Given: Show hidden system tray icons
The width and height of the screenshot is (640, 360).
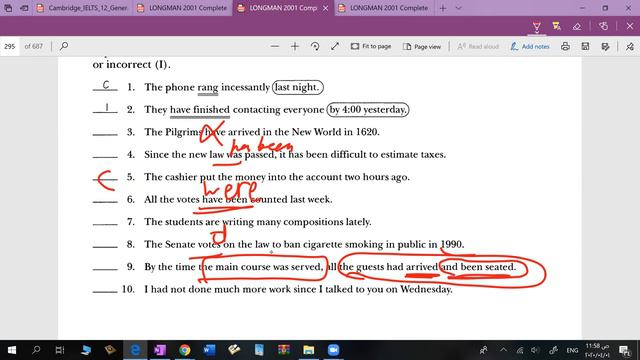Looking at the screenshot, I should coord(504,350).
